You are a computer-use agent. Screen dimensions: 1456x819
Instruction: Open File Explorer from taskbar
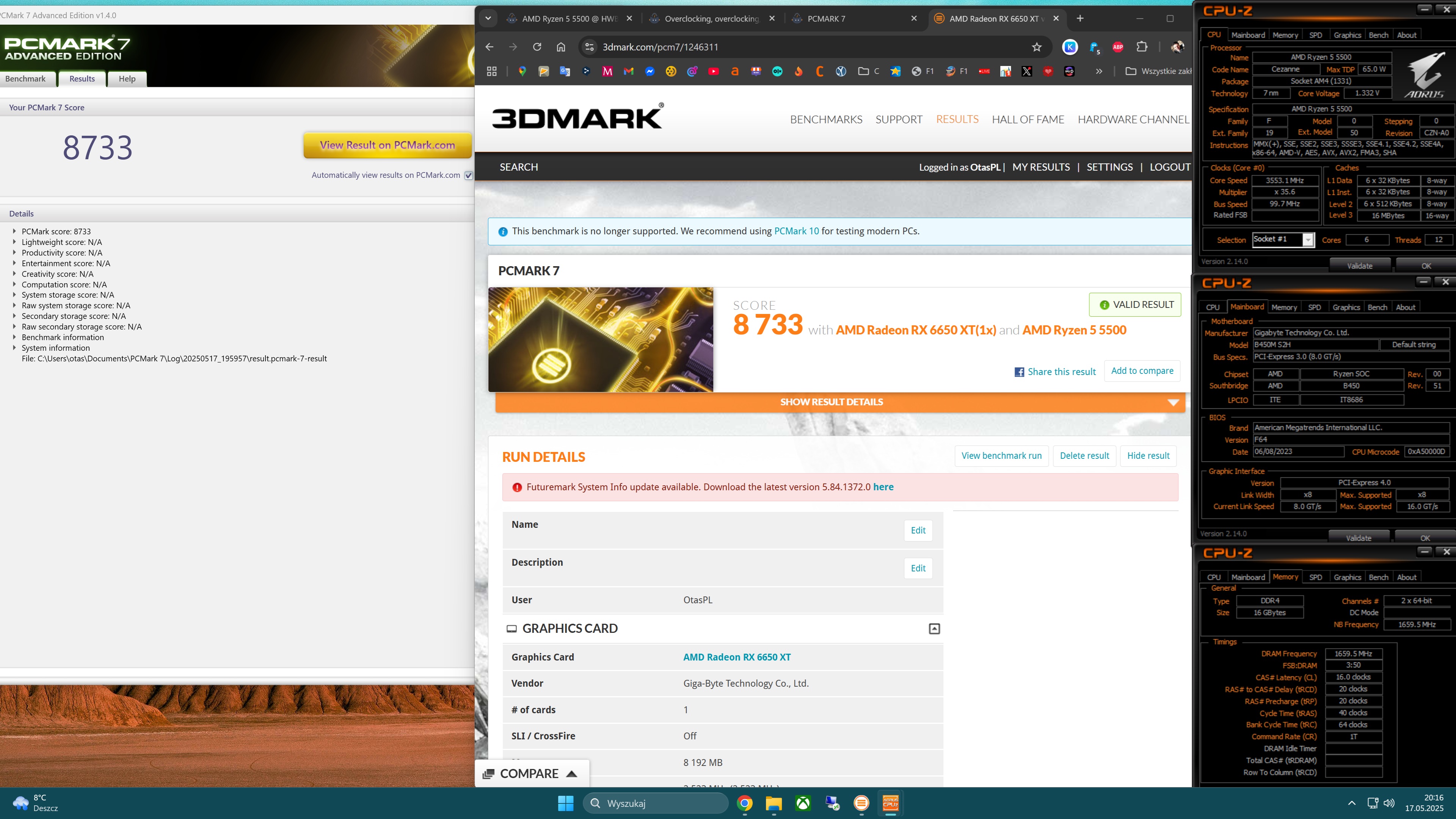(773, 803)
